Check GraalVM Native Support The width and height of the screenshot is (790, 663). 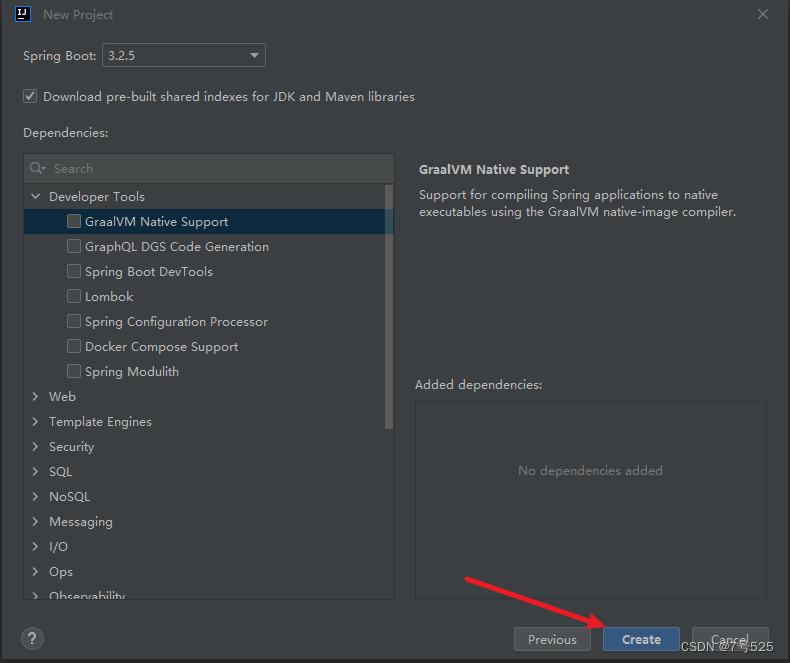tap(74, 221)
